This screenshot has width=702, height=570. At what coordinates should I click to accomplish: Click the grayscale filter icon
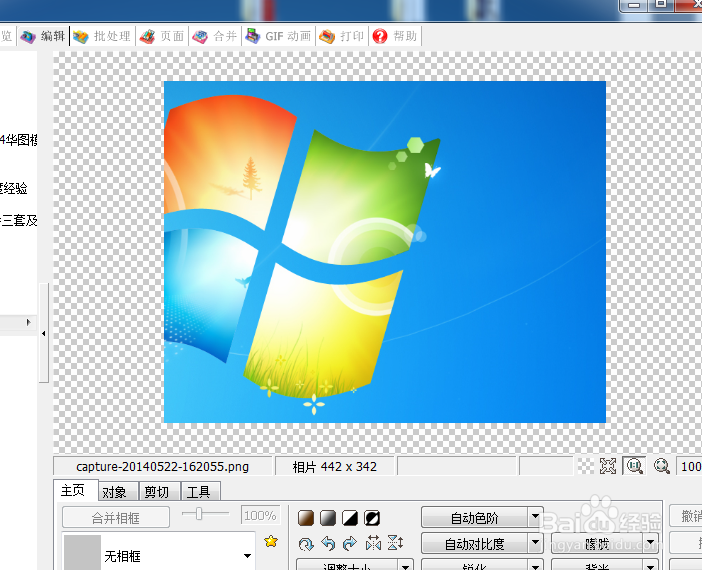(x=328, y=518)
